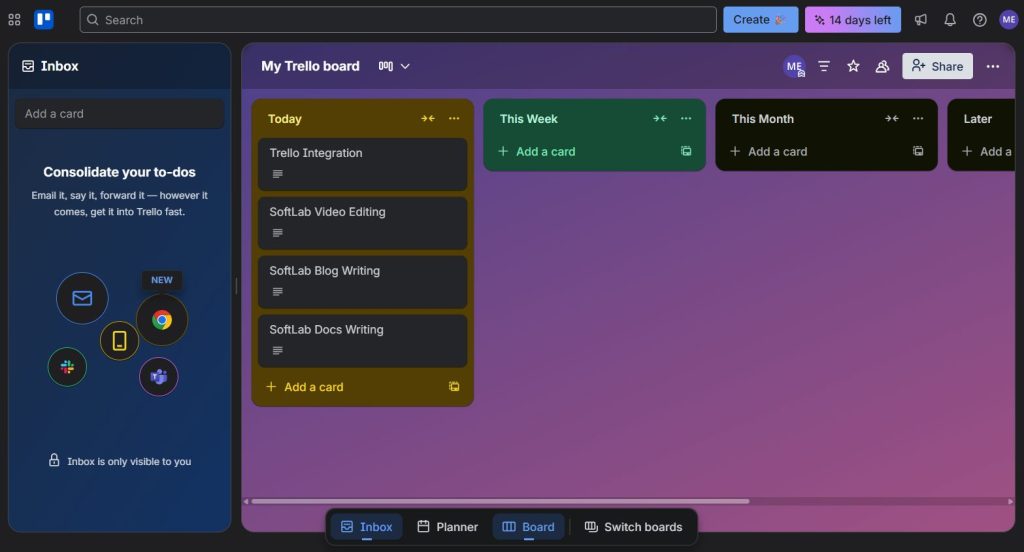The image size is (1024, 552).
Task: Click the Chrome icon in Inbox panel
Action: tap(162, 319)
